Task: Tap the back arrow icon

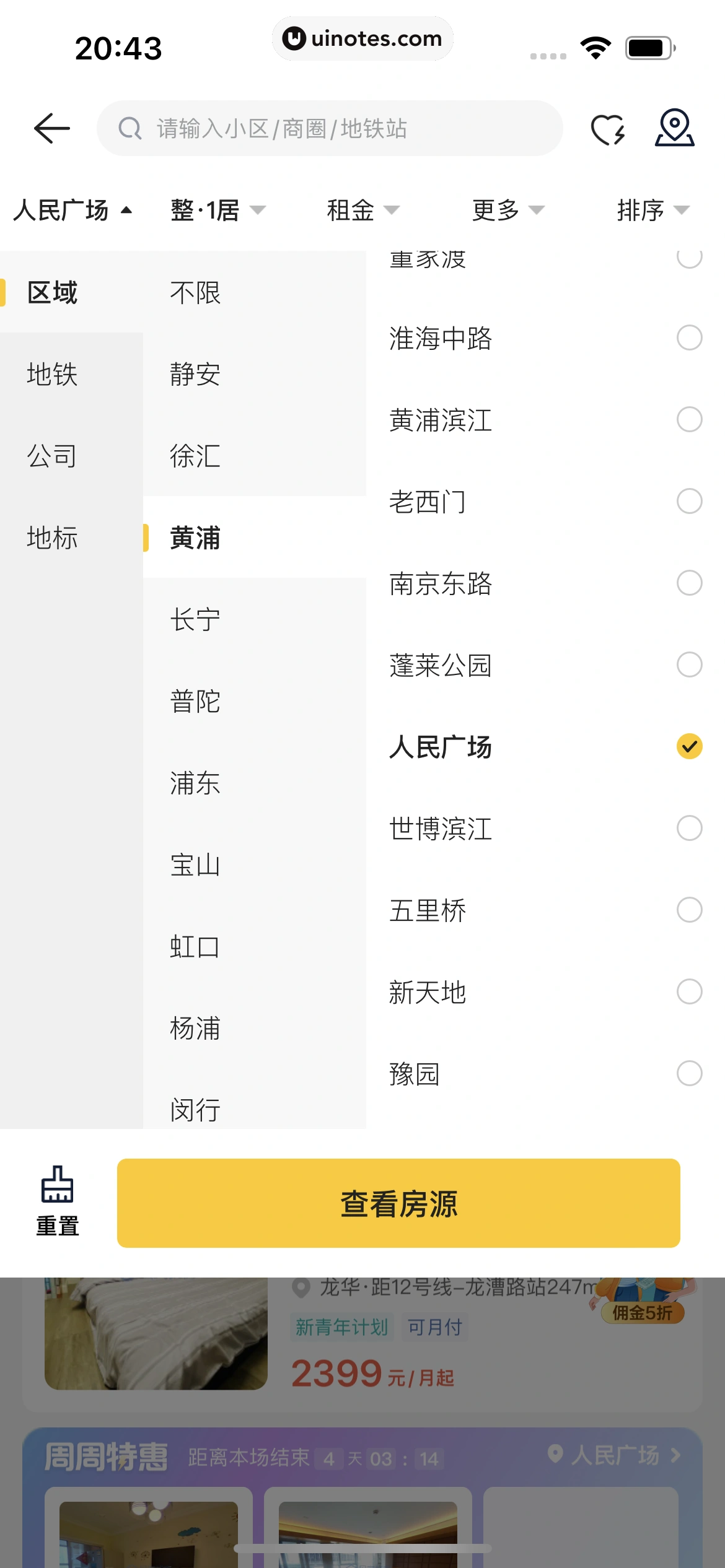Action: point(52,128)
